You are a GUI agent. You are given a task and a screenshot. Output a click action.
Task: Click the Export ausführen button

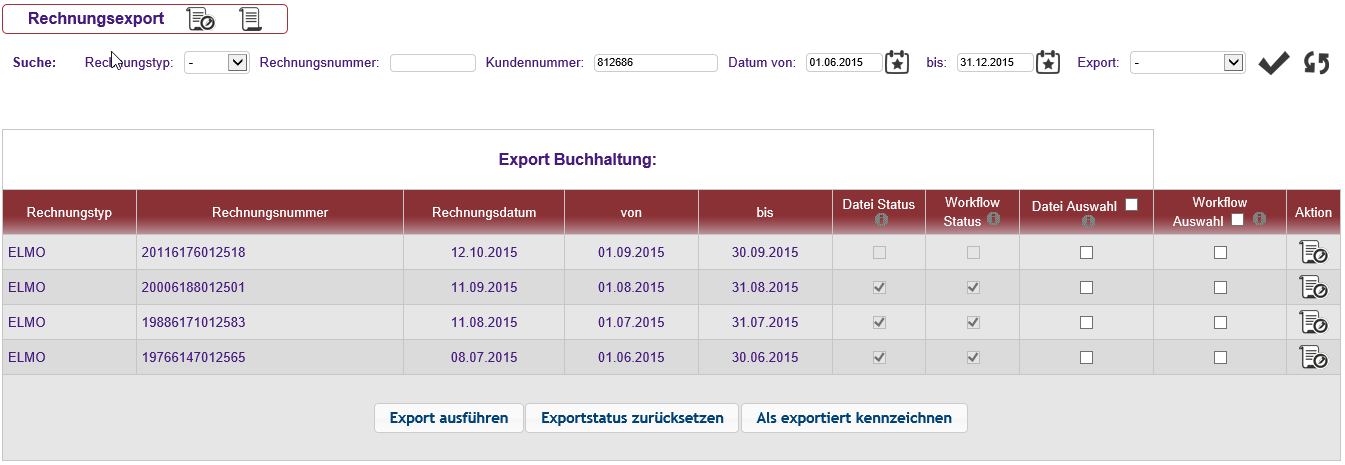click(x=449, y=418)
